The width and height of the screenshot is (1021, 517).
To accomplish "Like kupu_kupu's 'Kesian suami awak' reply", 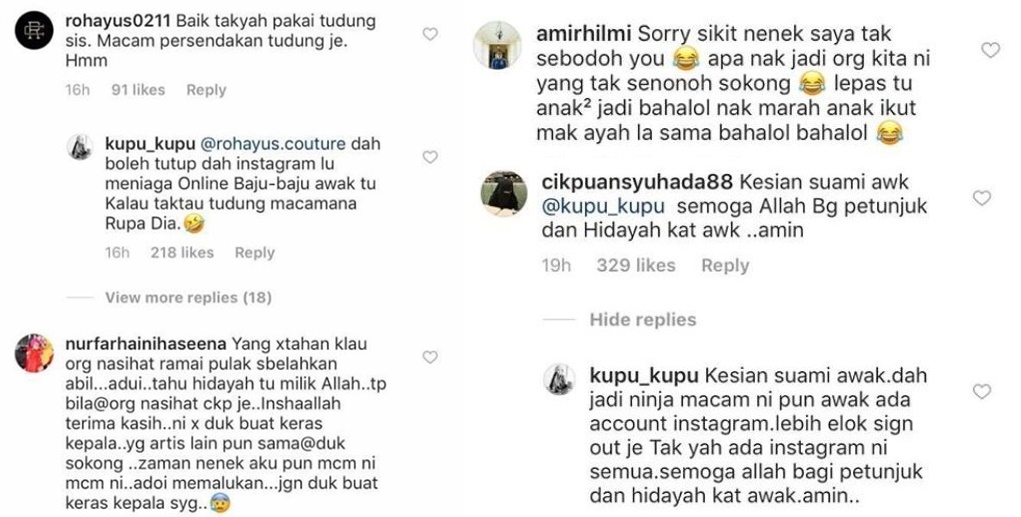I will coord(982,391).
